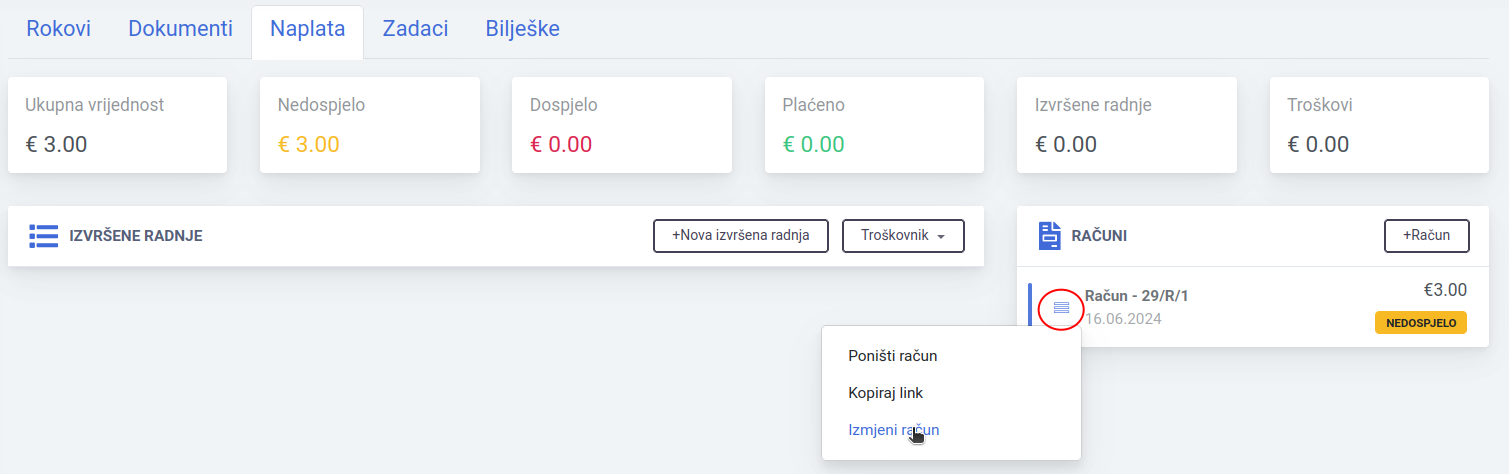Click the NEDOSPJELO status badge
Image resolution: width=1509 pixels, height=474 pixels.
(x=1420, y=322)
